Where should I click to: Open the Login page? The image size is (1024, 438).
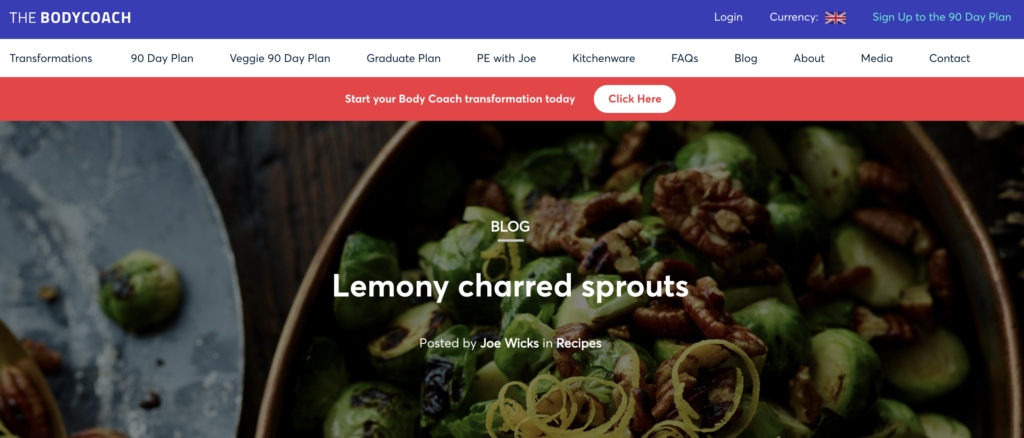(728, 18)
